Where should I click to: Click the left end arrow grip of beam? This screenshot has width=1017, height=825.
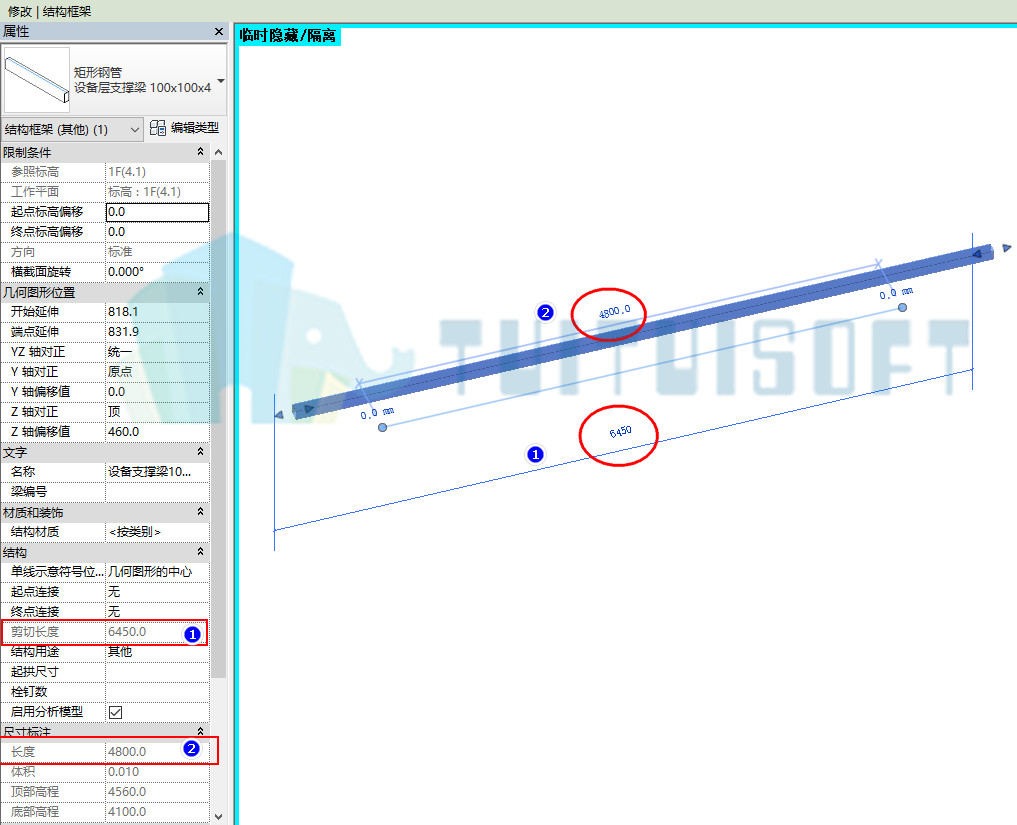coord(279,414)
